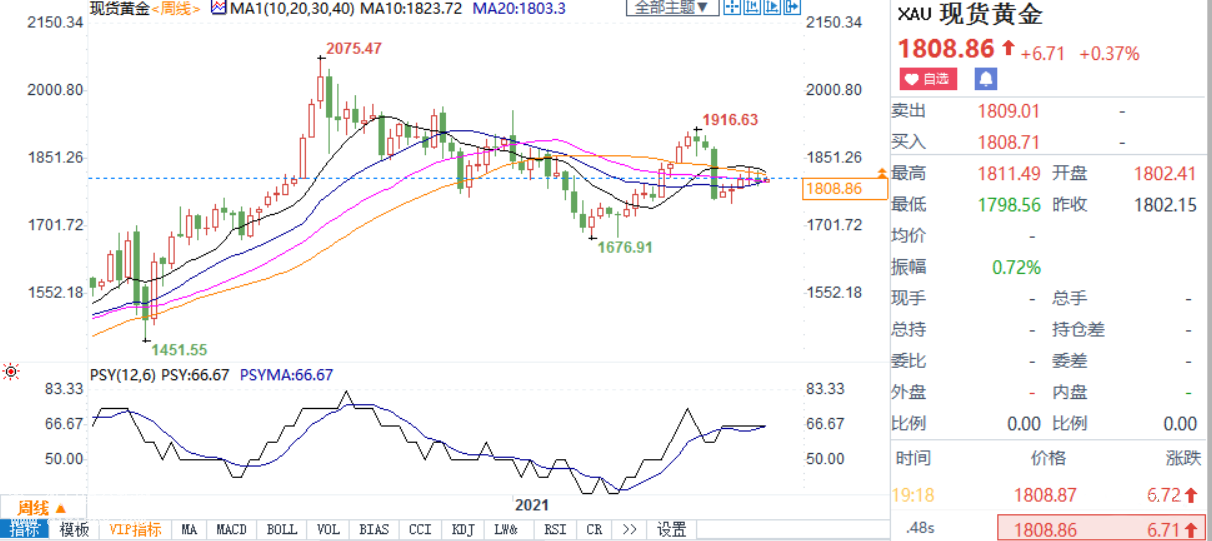Image resolution: width=1212 pixels, height=541 pixels.
Task: Click the 设置 settings button
Action: [x=671, y=530]
